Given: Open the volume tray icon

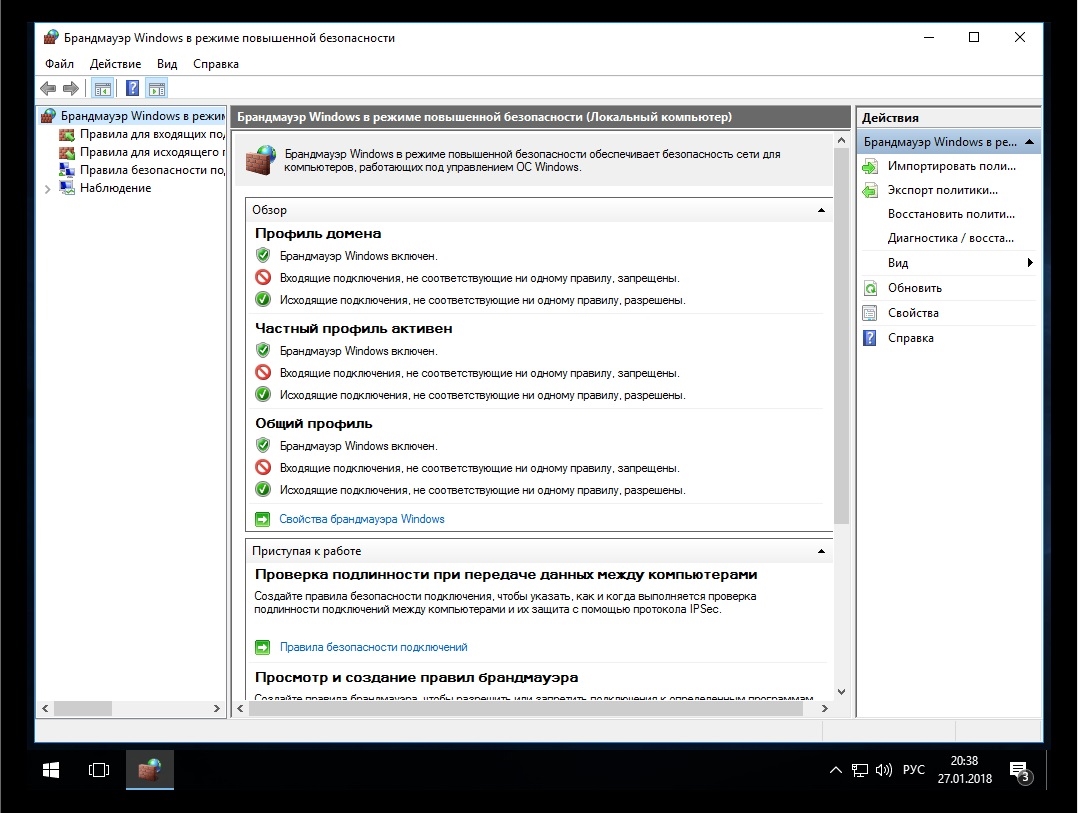Looking at the screenshot, I should pos(884,770).
